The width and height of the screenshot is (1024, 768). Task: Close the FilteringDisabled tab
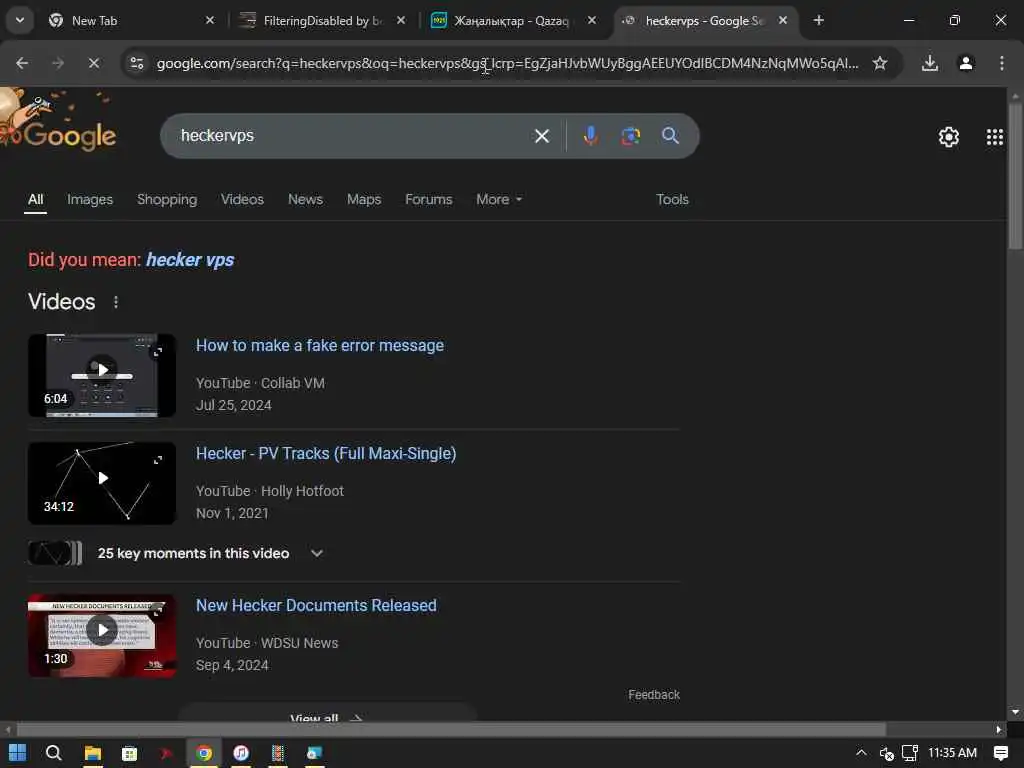coord(401,20)
